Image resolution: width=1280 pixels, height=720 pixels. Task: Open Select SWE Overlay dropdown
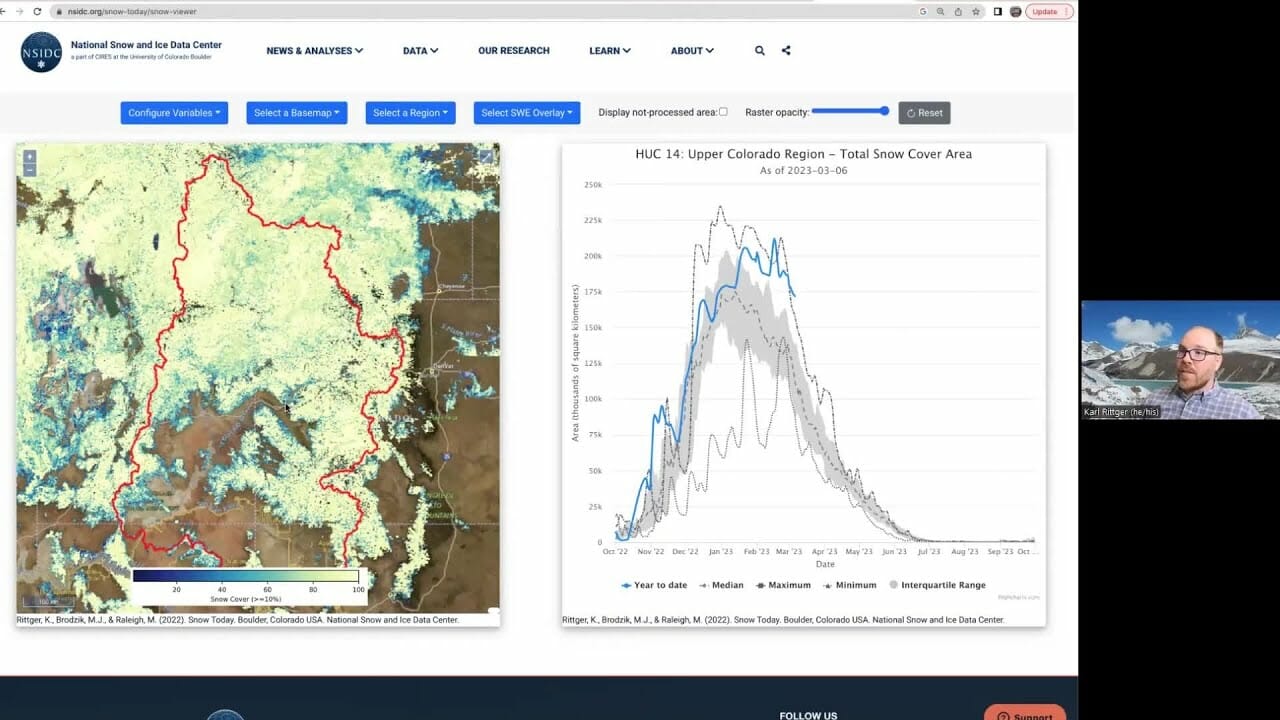tap(527, 113)
